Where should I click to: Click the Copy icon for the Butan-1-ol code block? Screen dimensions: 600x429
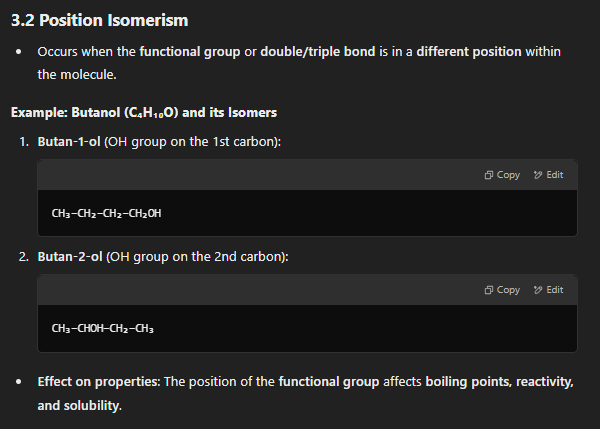[x=488, y=175]
